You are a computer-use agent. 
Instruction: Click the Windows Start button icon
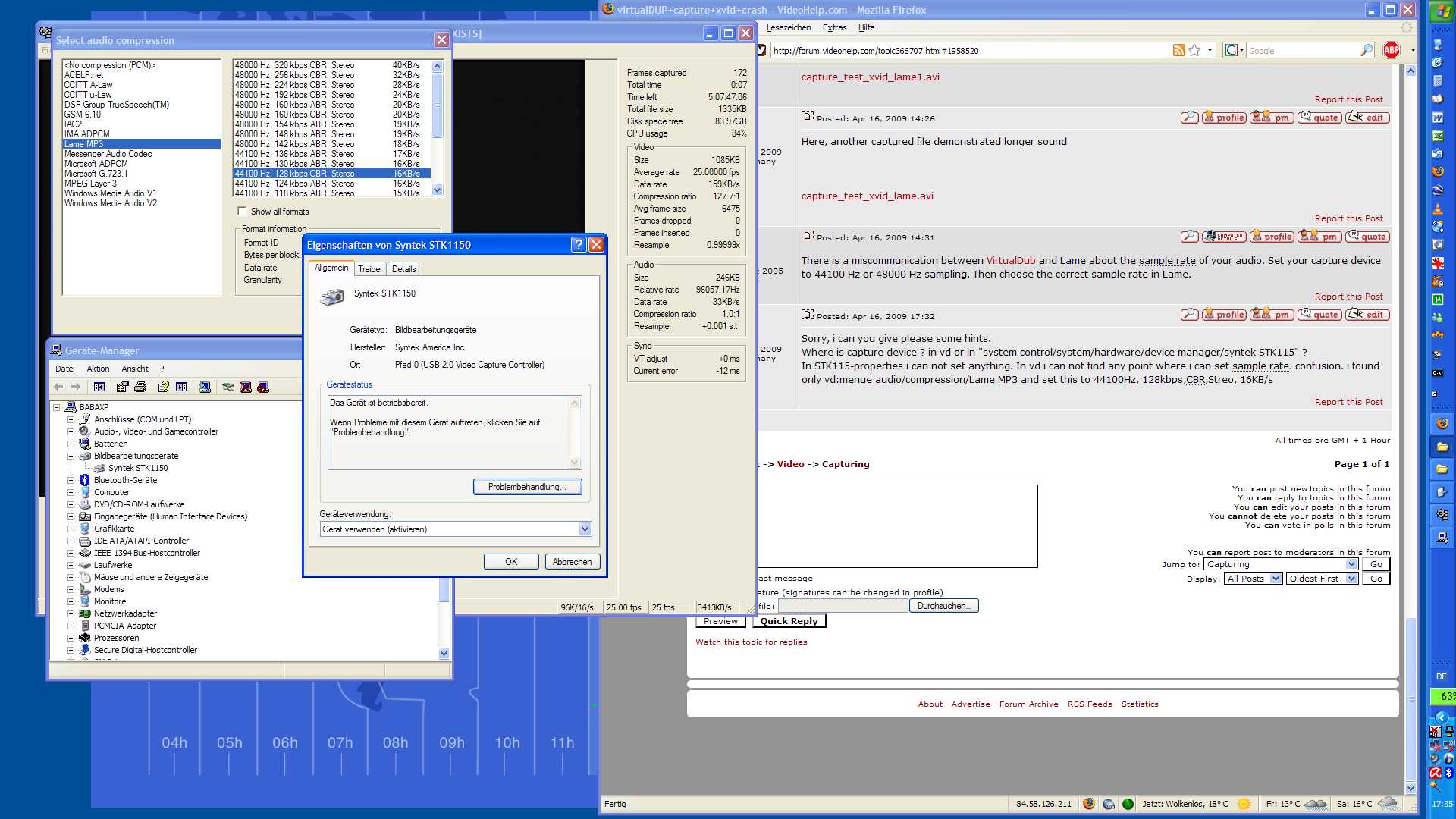click(1442, 11)
